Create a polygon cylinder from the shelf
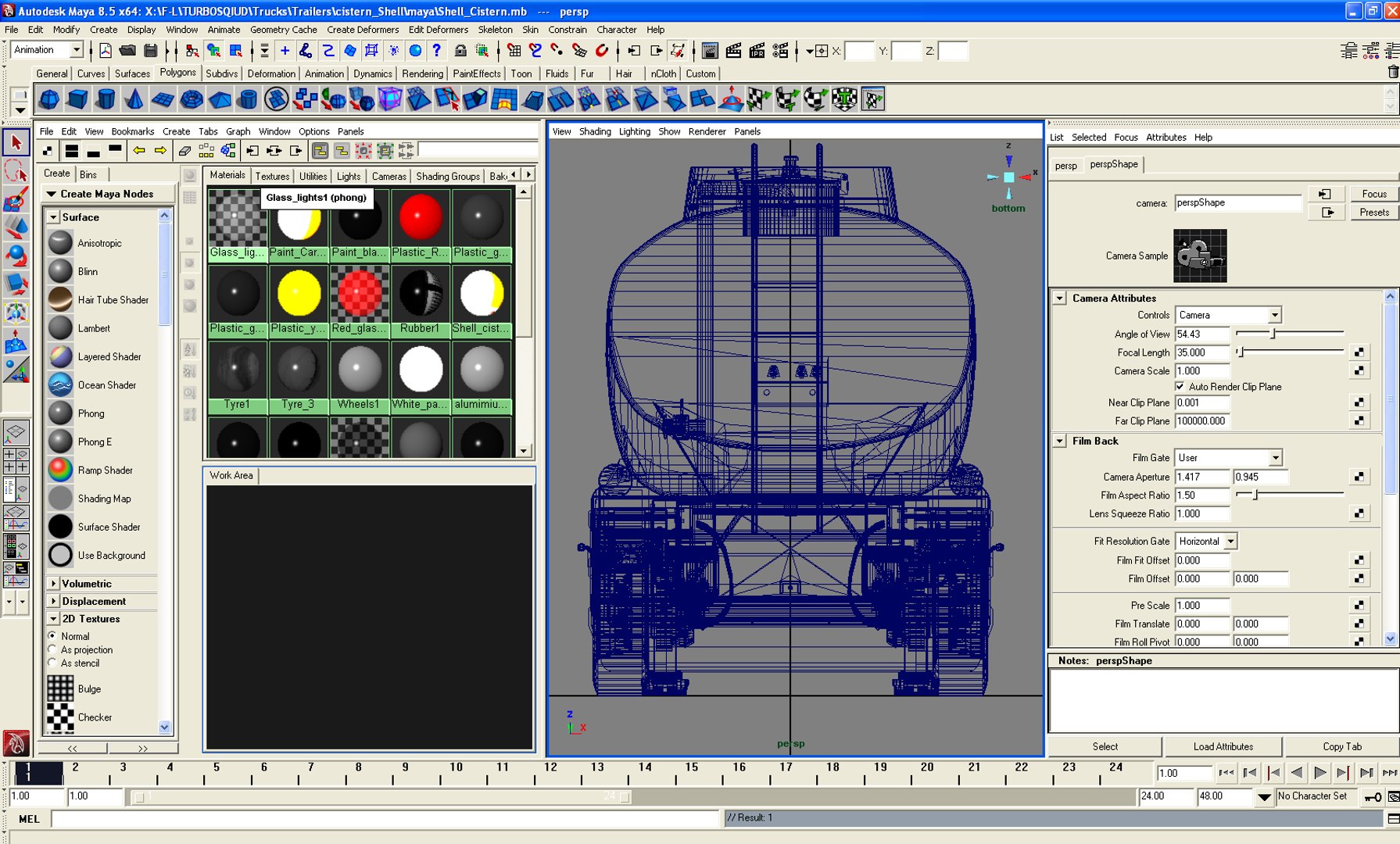 [106, 99]
